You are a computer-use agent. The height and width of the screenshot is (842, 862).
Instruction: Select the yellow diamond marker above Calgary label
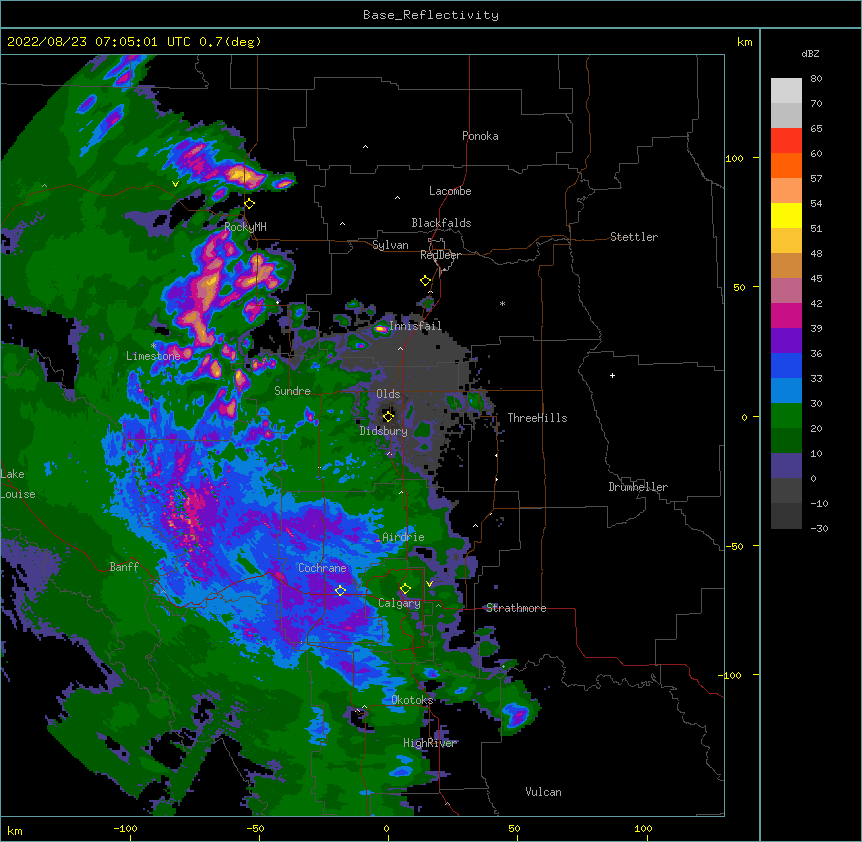tap(405, 589)
